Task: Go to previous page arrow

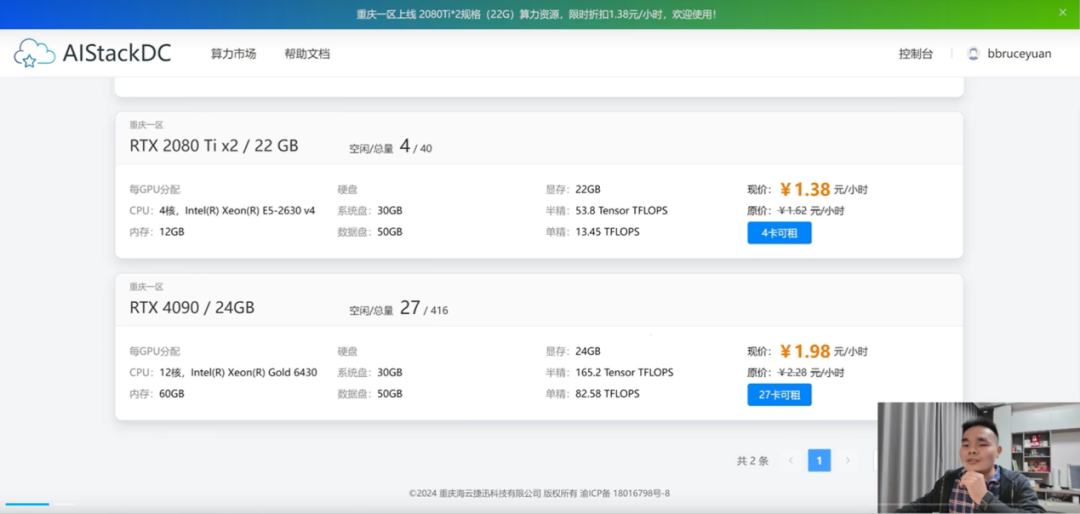Action: 791,460
